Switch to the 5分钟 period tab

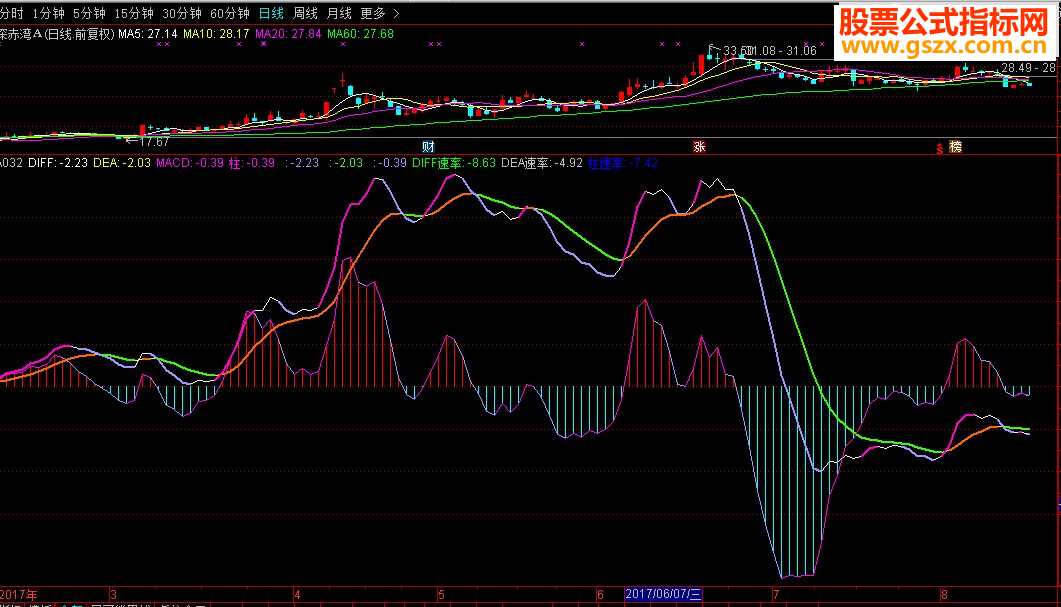[x=89, y=13]
